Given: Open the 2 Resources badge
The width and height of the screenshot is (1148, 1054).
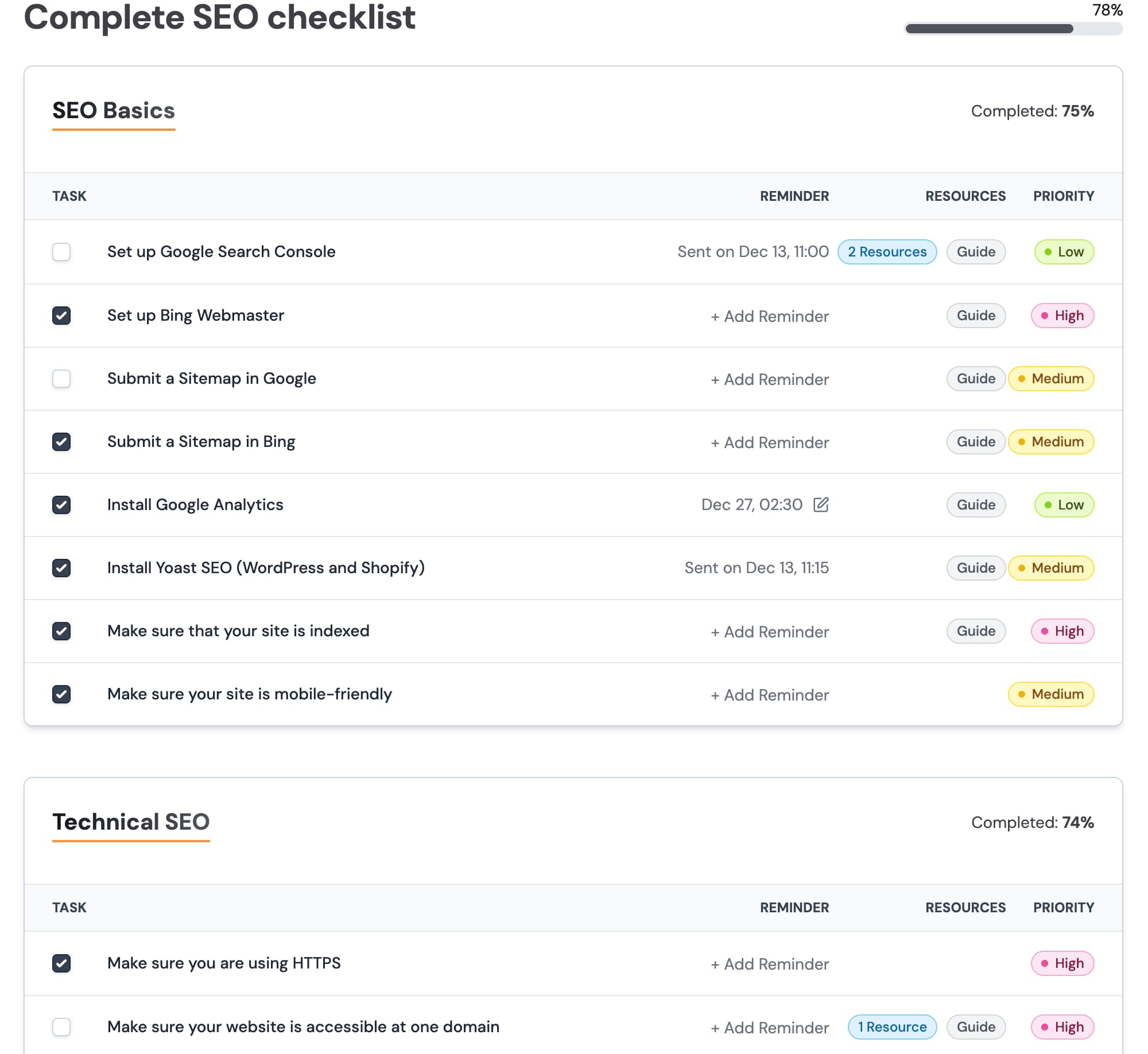Looking at the screenshot, I should tap(887, 252).
